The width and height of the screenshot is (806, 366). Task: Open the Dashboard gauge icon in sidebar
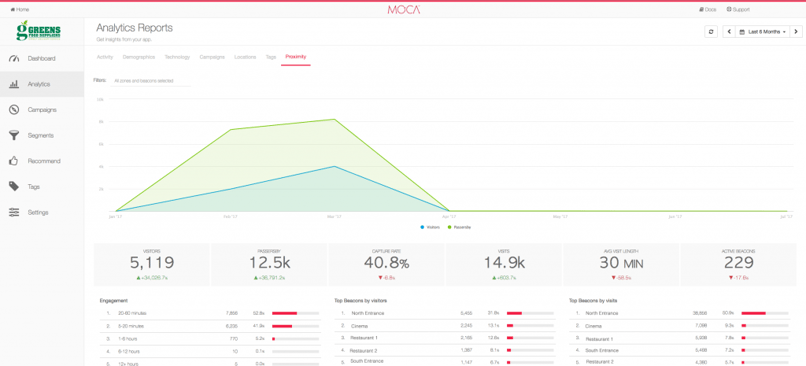click(14, 59)
